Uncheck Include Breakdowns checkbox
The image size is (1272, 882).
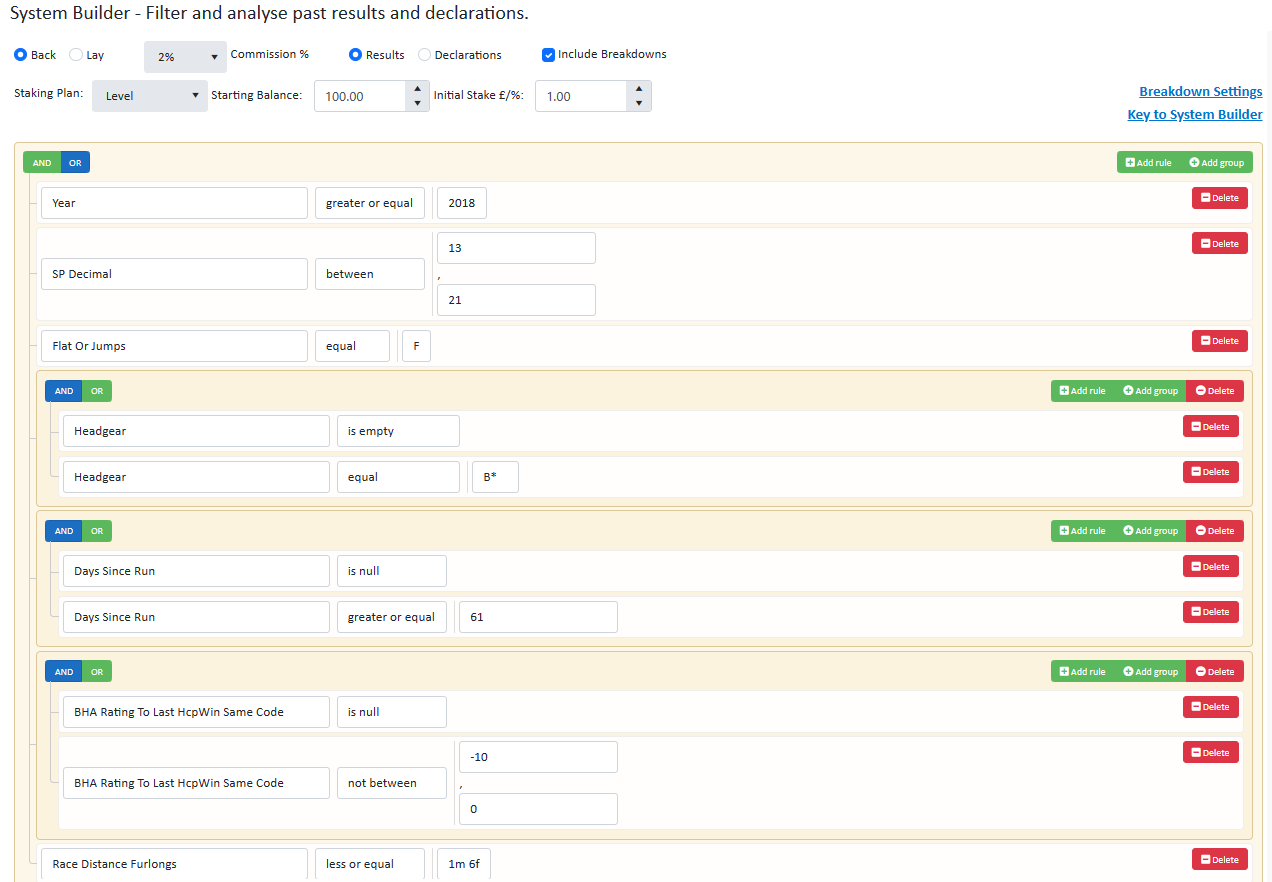548,55
